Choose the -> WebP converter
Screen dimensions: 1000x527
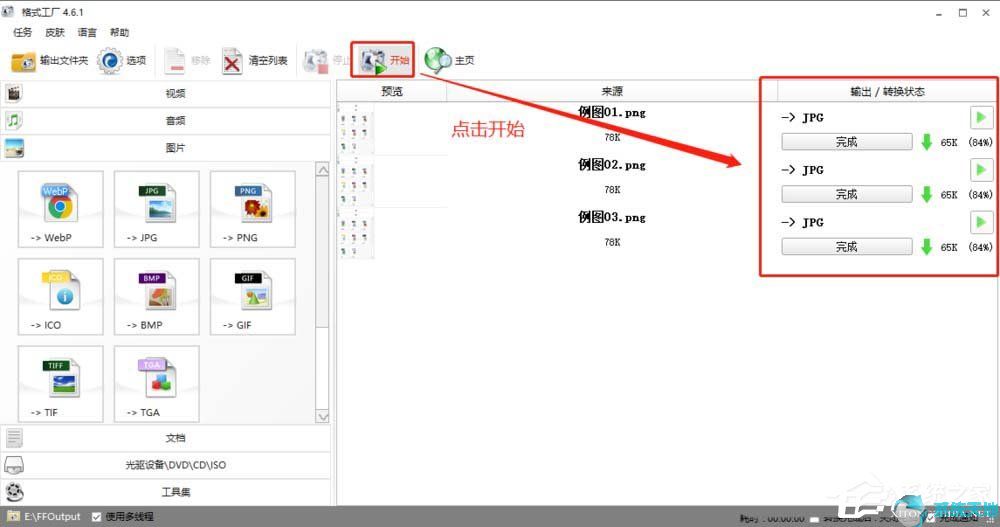[61, 209]
